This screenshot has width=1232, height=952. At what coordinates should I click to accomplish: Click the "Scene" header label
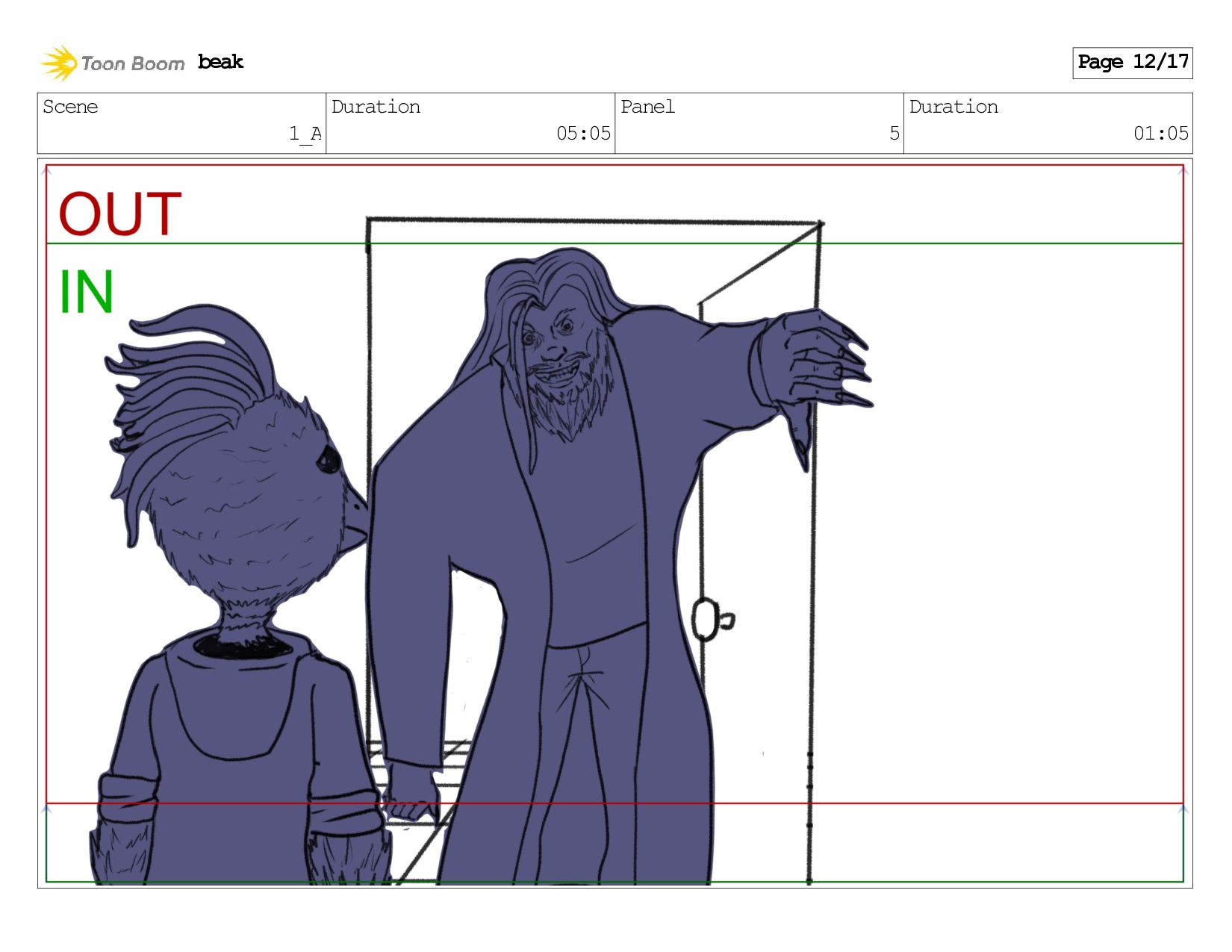(70, 107)
